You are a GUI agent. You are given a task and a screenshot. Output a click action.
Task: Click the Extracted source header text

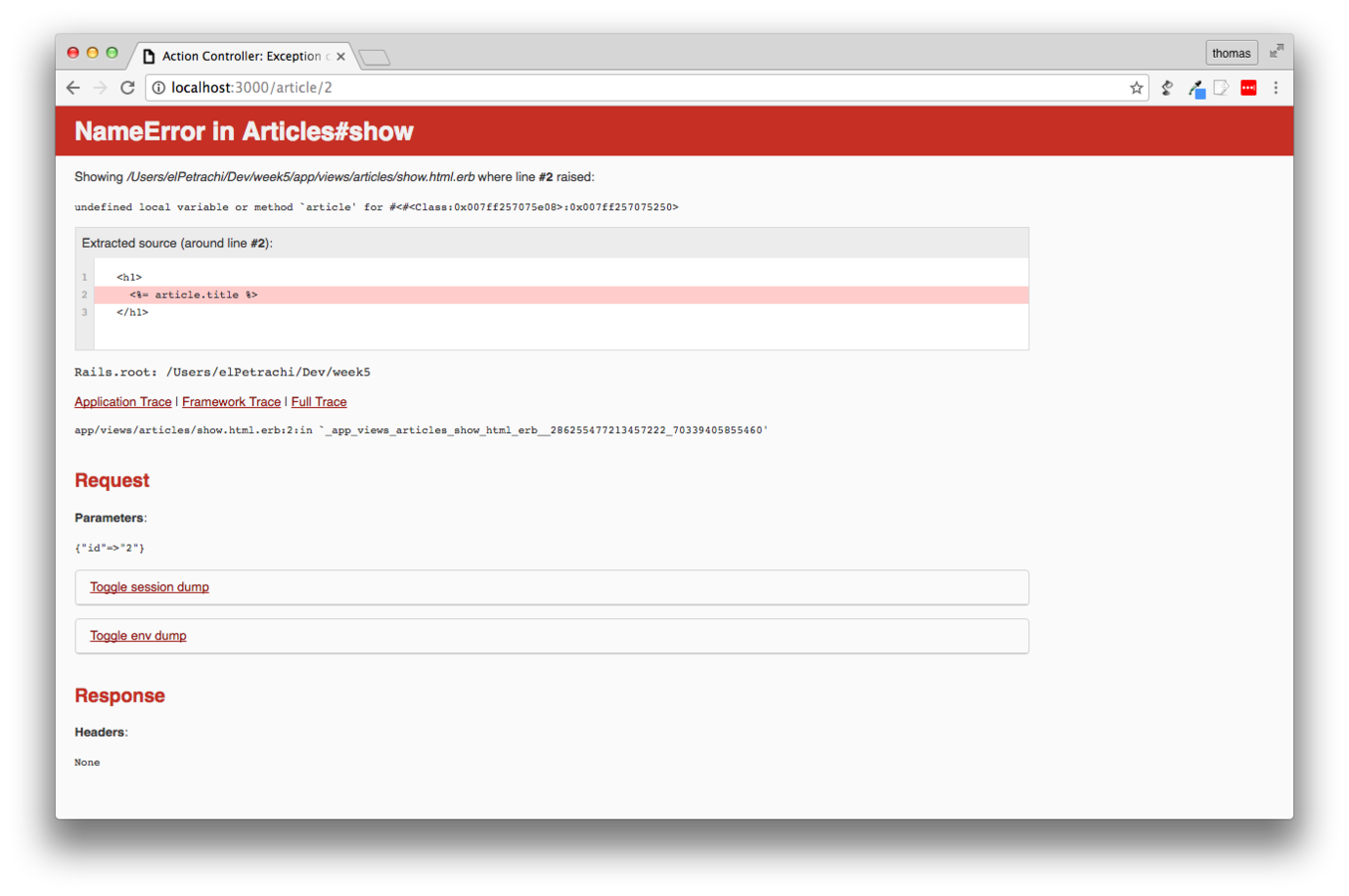pos(177,243)
